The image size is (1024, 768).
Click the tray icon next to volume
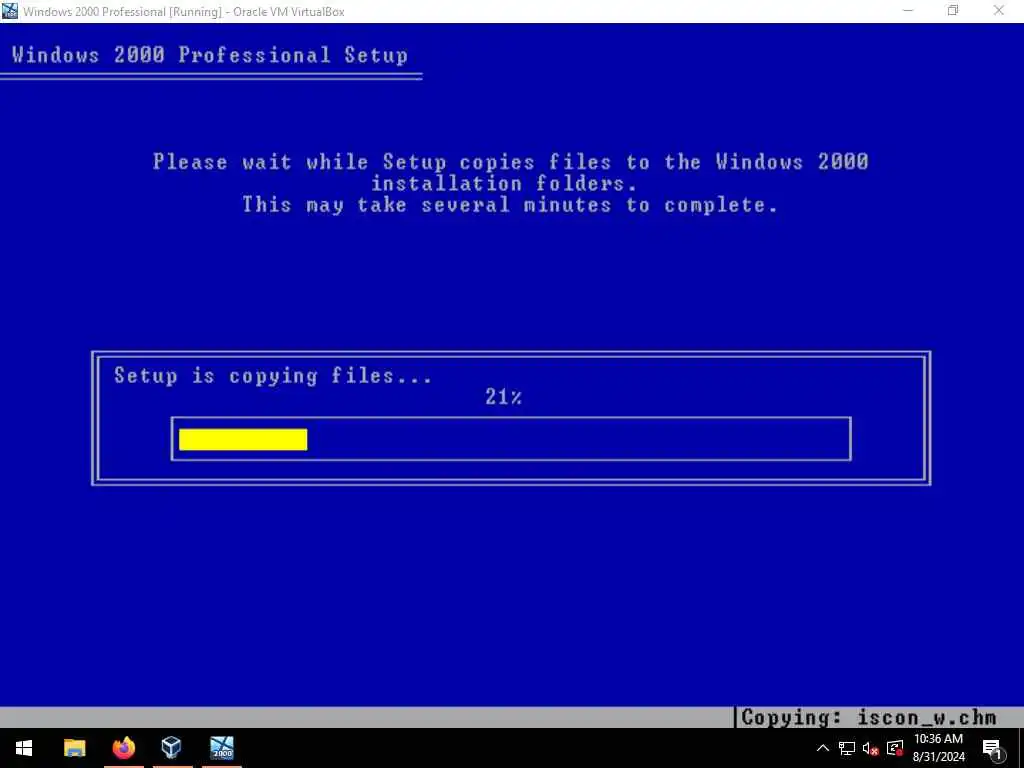point(895,748)
